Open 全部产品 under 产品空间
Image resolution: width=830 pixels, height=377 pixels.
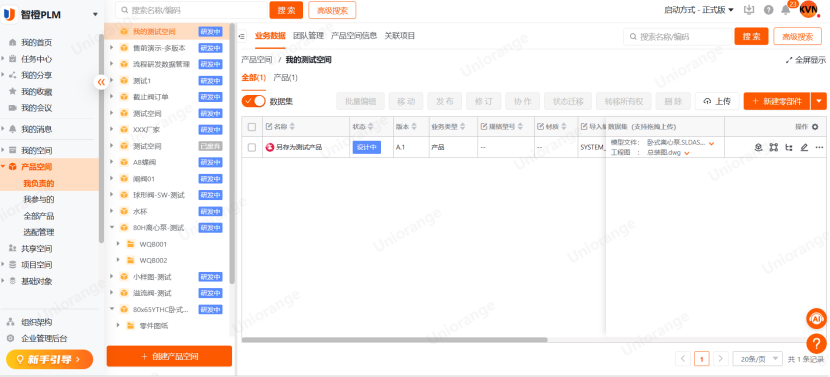pos(39,216)
